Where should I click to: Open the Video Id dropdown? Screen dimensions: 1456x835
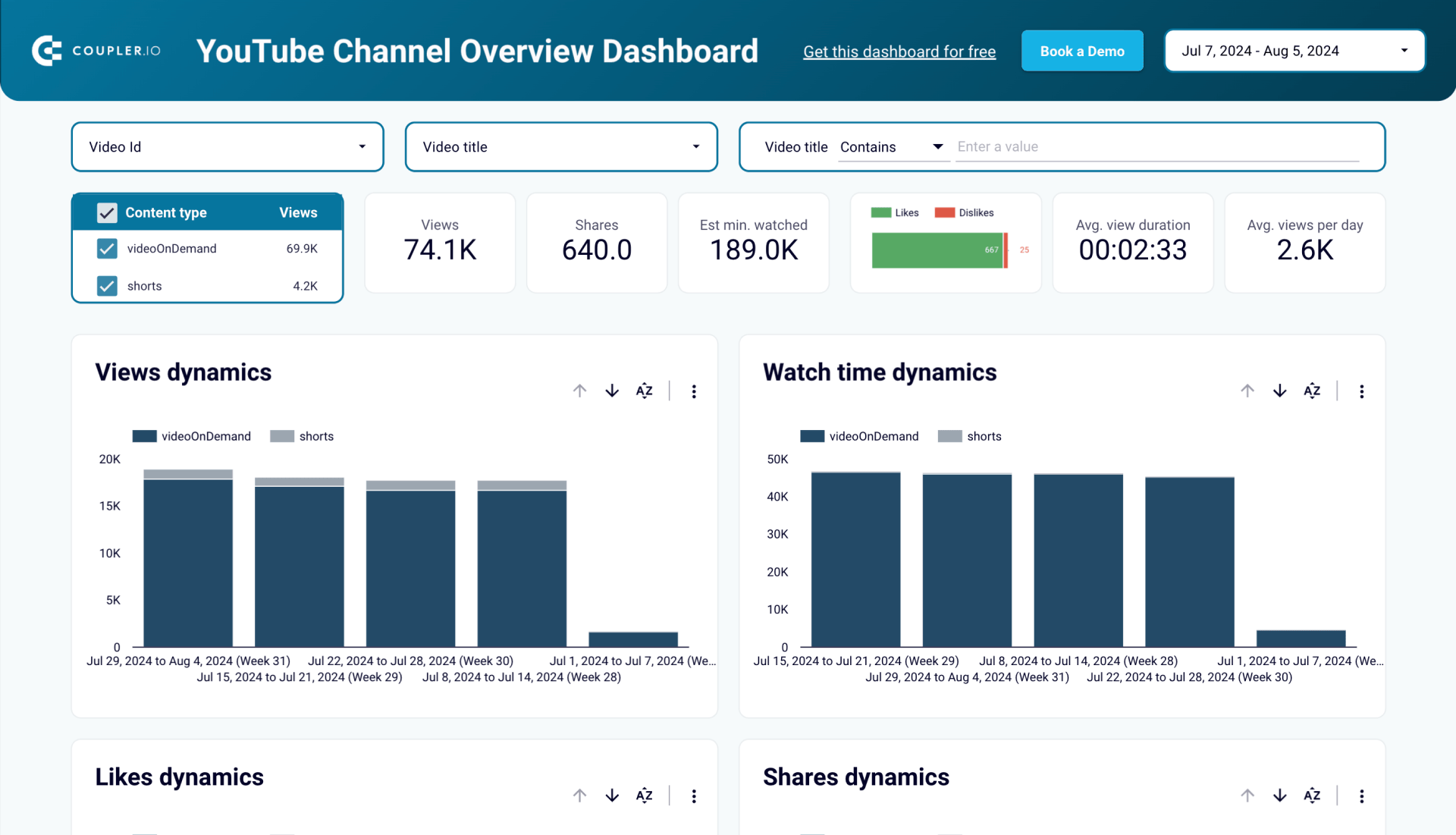[227, 147]
